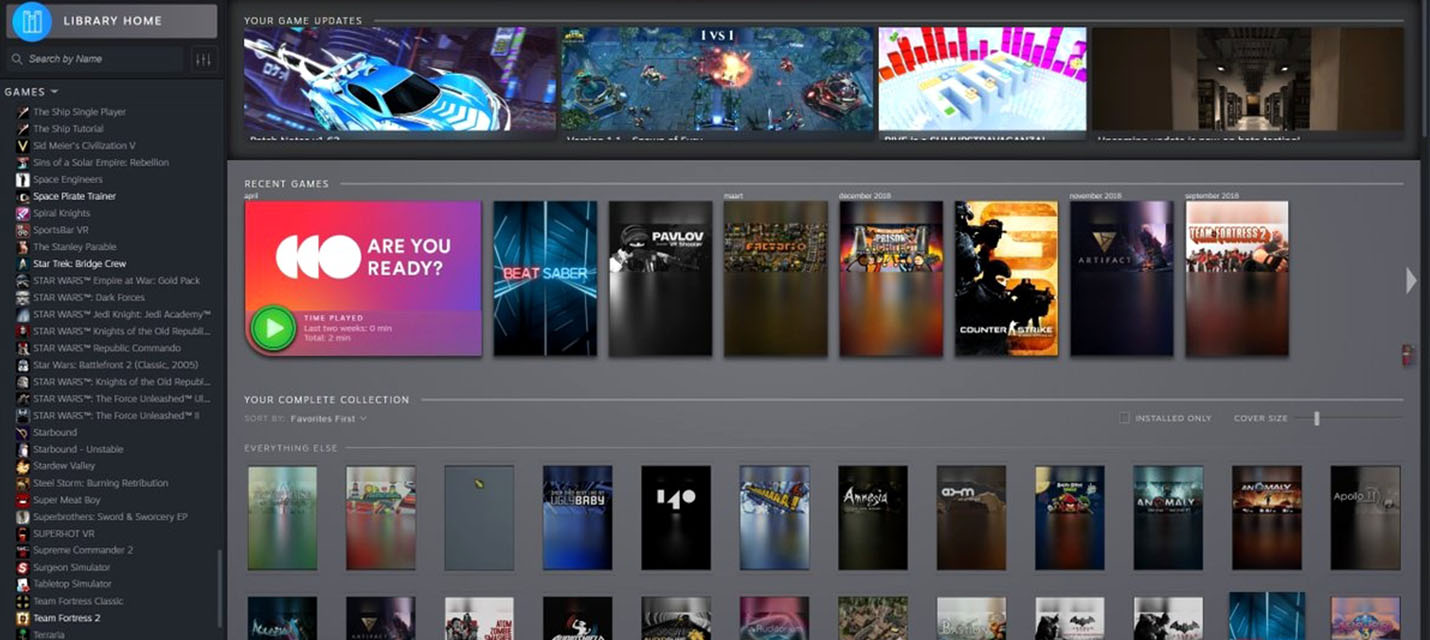Select Starbound in the games list
Screen dimensions: 1430x640
pos(55,433)
